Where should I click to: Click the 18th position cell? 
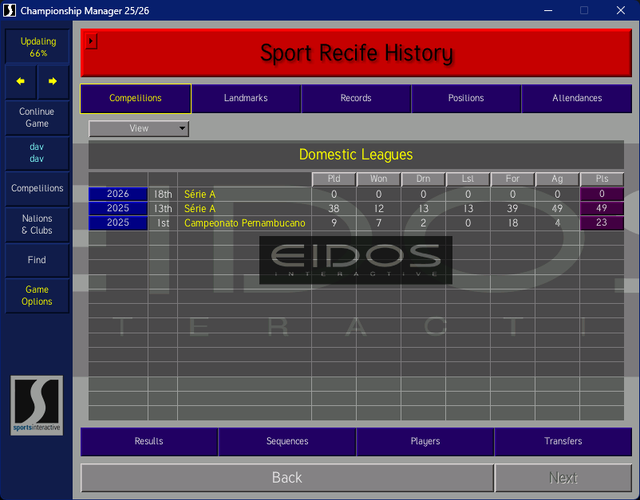click(x=163, y=194)
